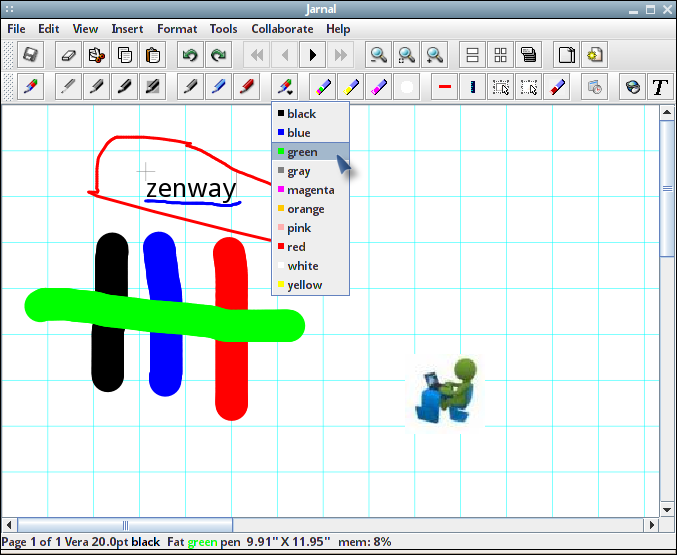
Task: Open the File menu
Action: (16, 29)
